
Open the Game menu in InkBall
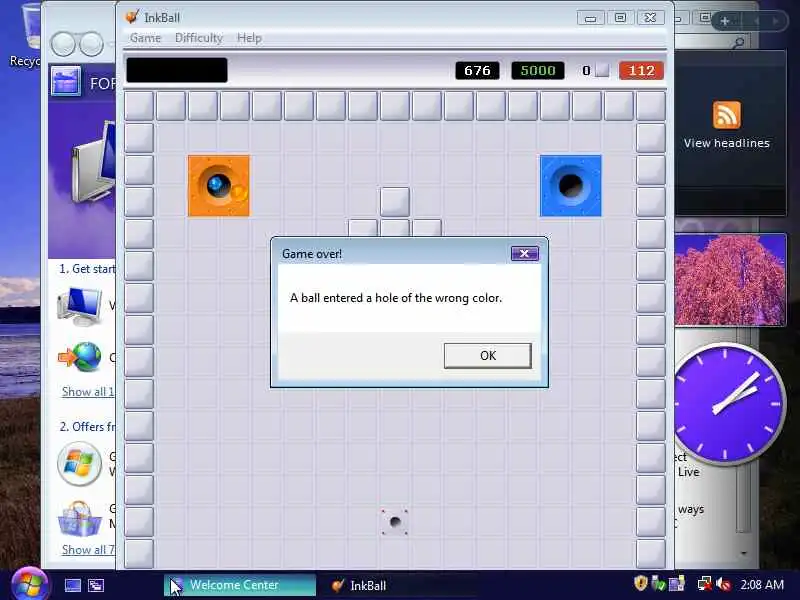145,38
